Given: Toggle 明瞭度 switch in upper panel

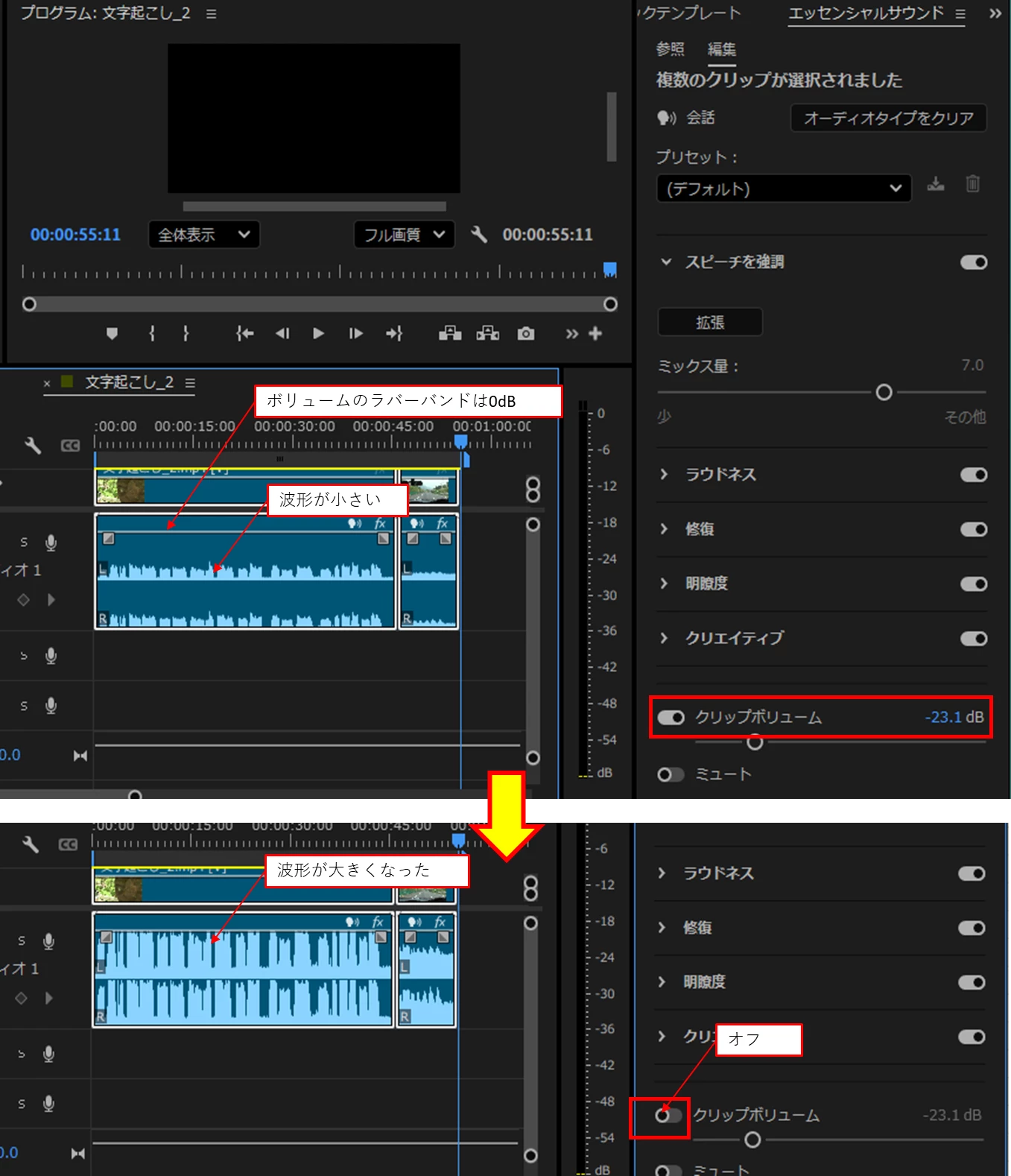Looking at the screenshot, I should click(974, 584).
